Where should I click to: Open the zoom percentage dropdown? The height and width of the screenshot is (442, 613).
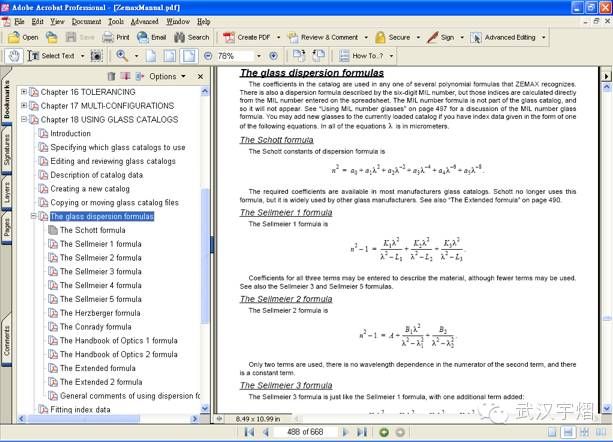(x=259, y=56)
